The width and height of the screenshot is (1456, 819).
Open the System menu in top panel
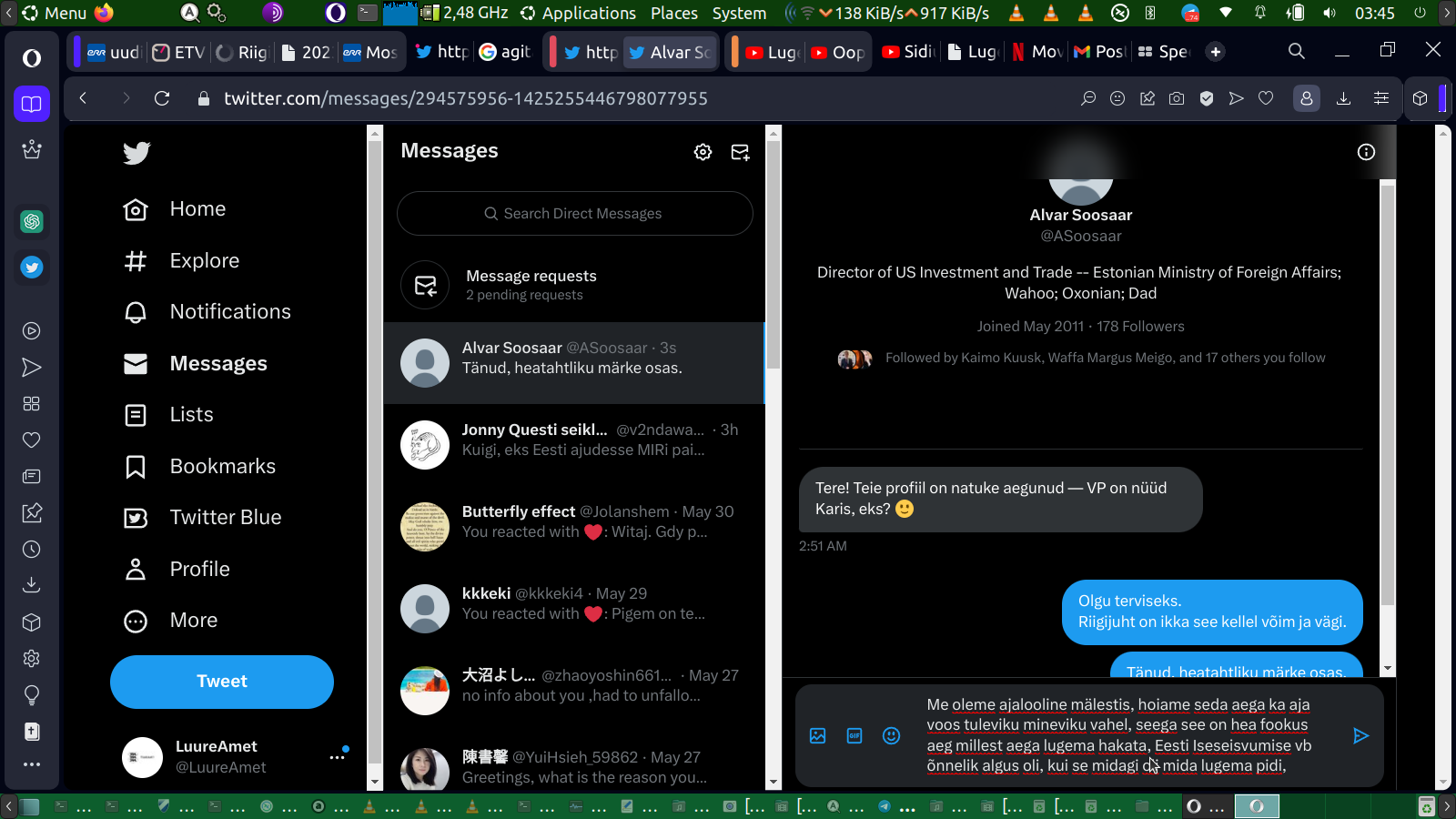pos(739,13)
